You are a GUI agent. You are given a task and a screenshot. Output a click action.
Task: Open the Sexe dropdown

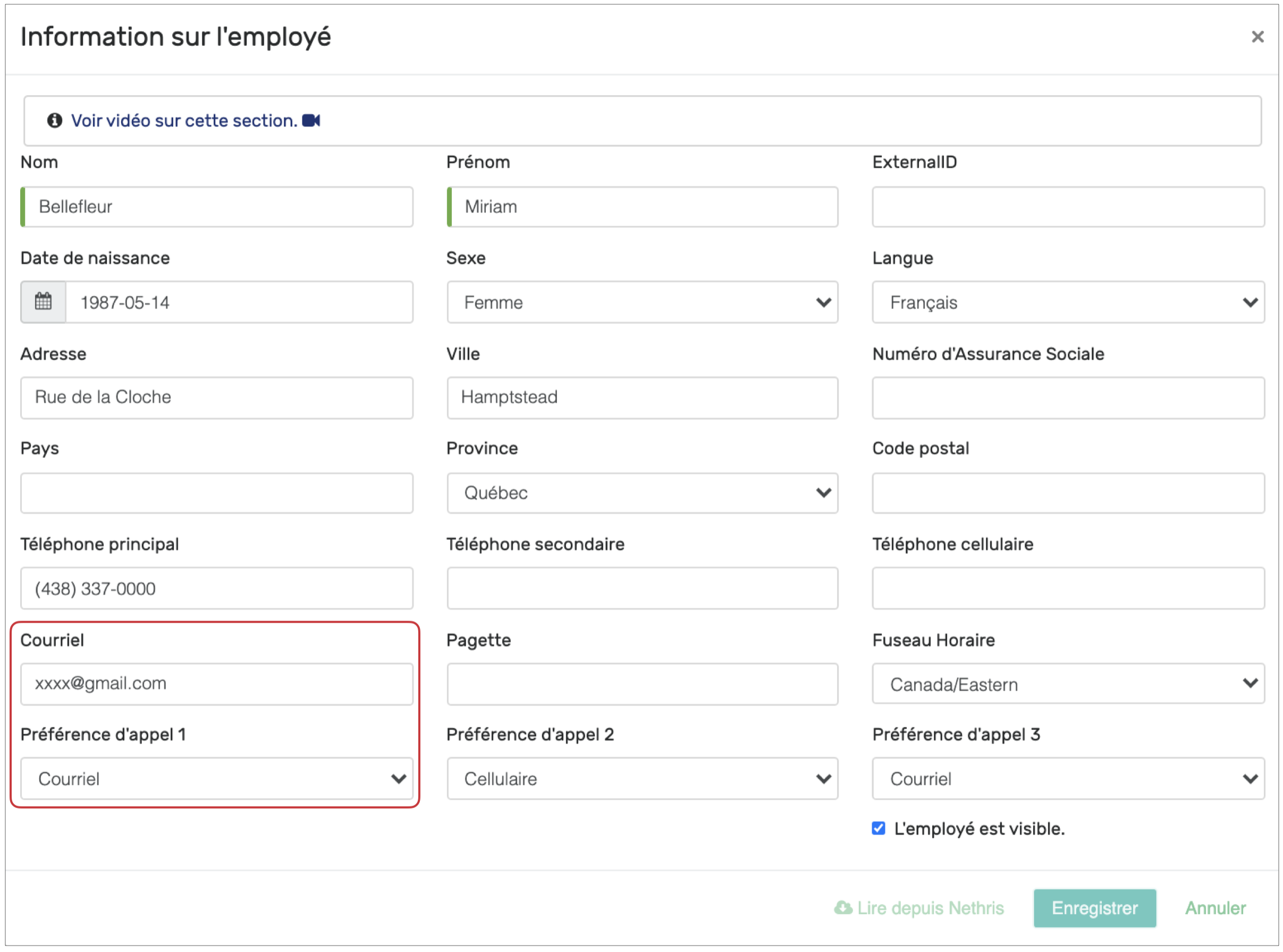pos(642,302)
